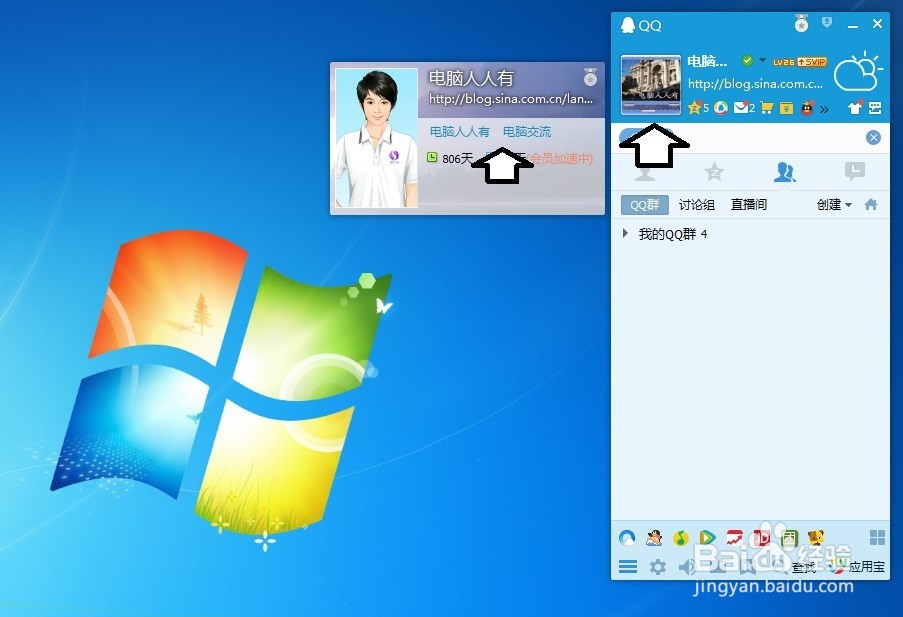
Task: Open the QQ main menu hamburger icon
Action: (628, 567)
